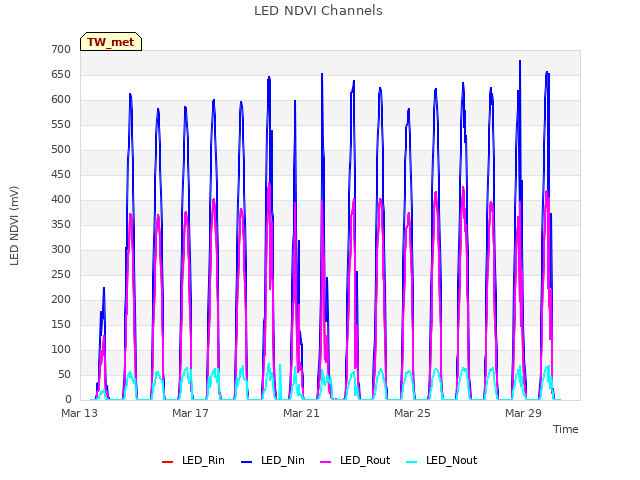This screenshot has width=640, height=480.
Task: Click the Mar 21 x-axis tick label
Action: click(301, 413)
